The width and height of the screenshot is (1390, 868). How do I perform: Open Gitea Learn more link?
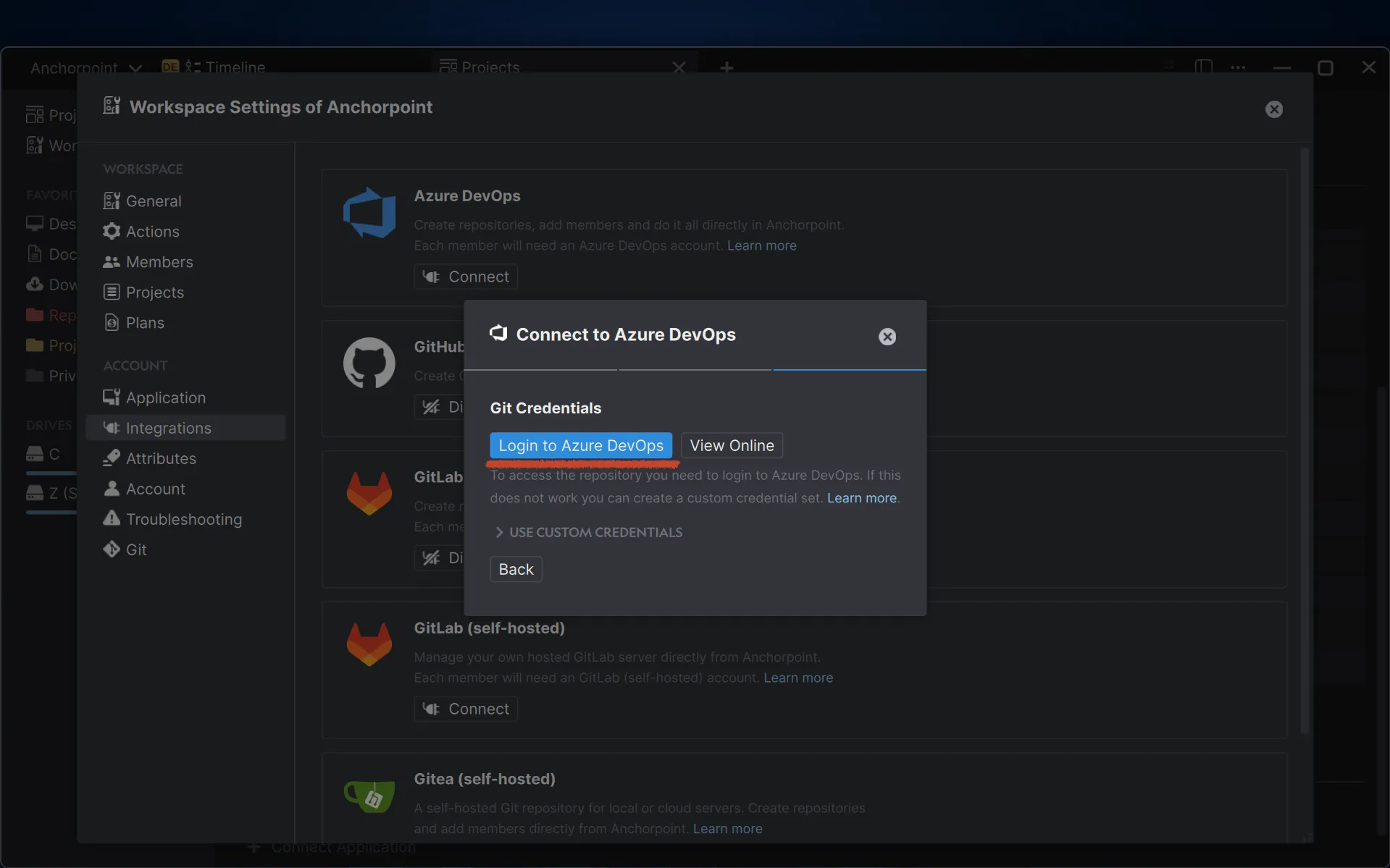(x=727, y=828)
